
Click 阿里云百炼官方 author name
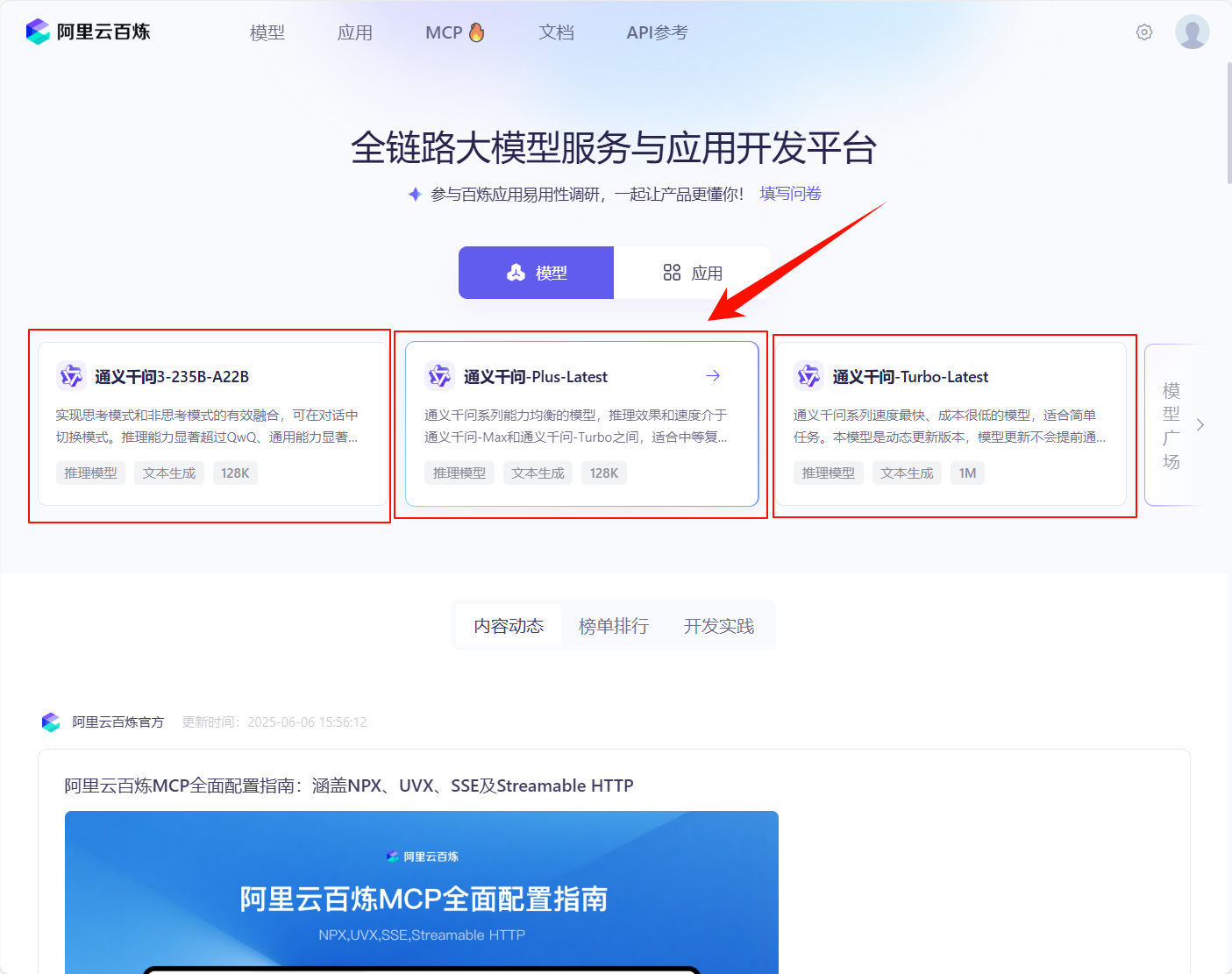pyautogui.click(x=118, y=722)
